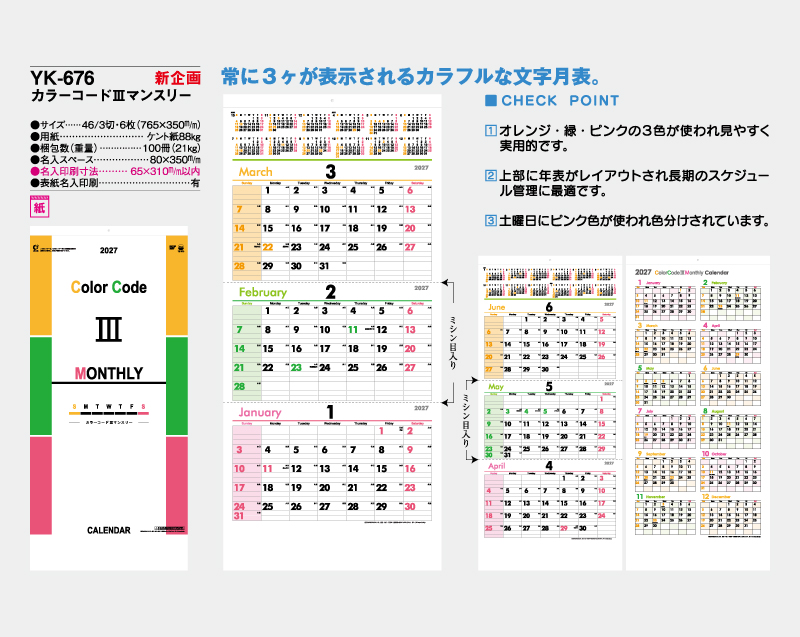Screen dimensions: 800x637
Task: Click the large number 5 beside May
Action: [x=549, y=386]
